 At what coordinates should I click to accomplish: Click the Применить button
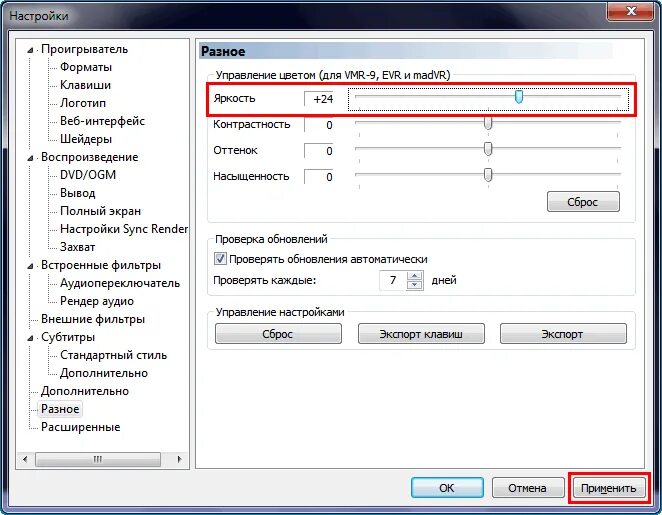[608, 488]
